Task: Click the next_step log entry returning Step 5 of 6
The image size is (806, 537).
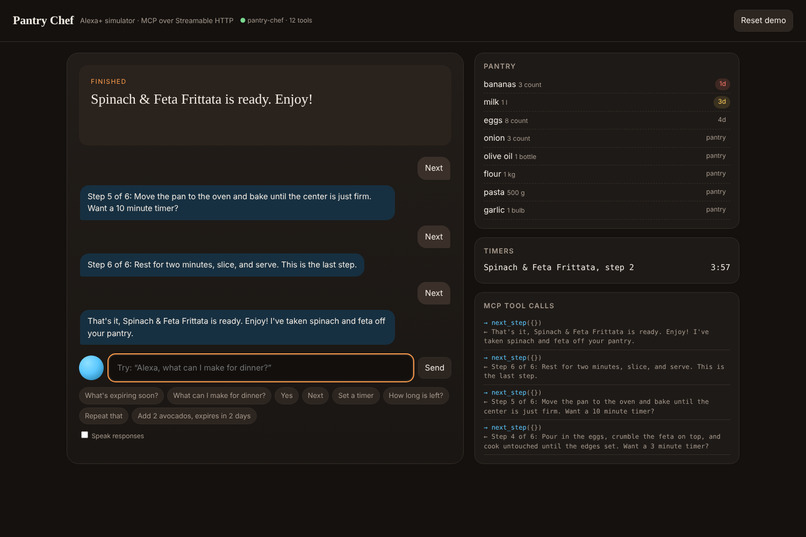Action: [x=607, y=402]
